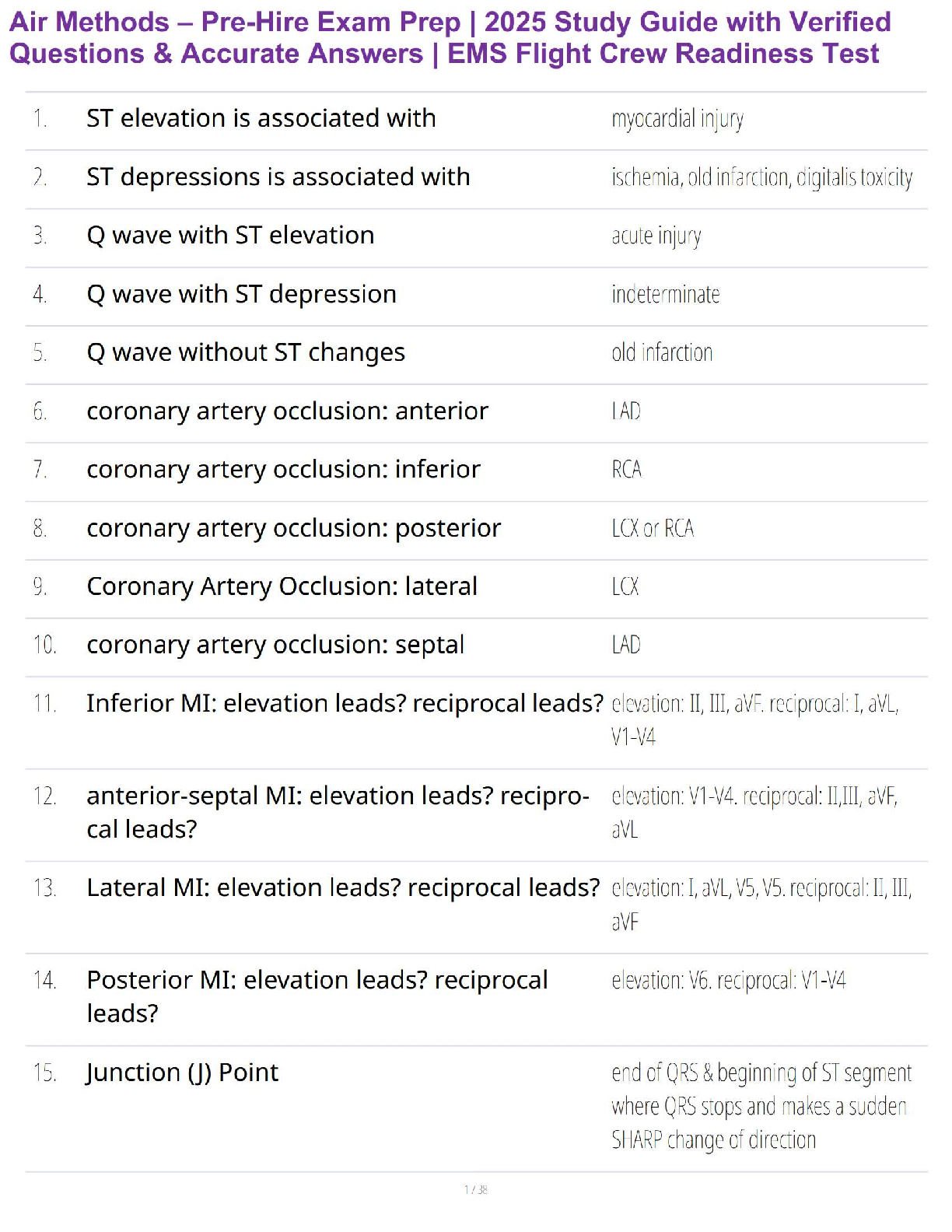Select the 'ST elevation is associated with' question
Image resolution: width=952 pixels, height=1232 pixels.
pos(261,118)
